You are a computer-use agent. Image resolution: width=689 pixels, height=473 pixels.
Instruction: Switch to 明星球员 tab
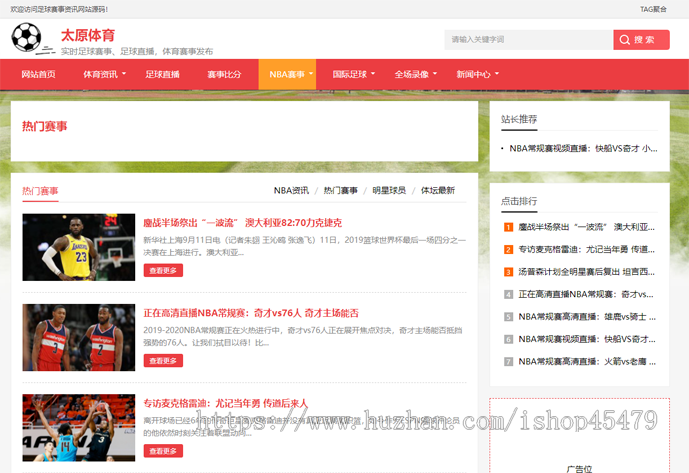[389, 190]
